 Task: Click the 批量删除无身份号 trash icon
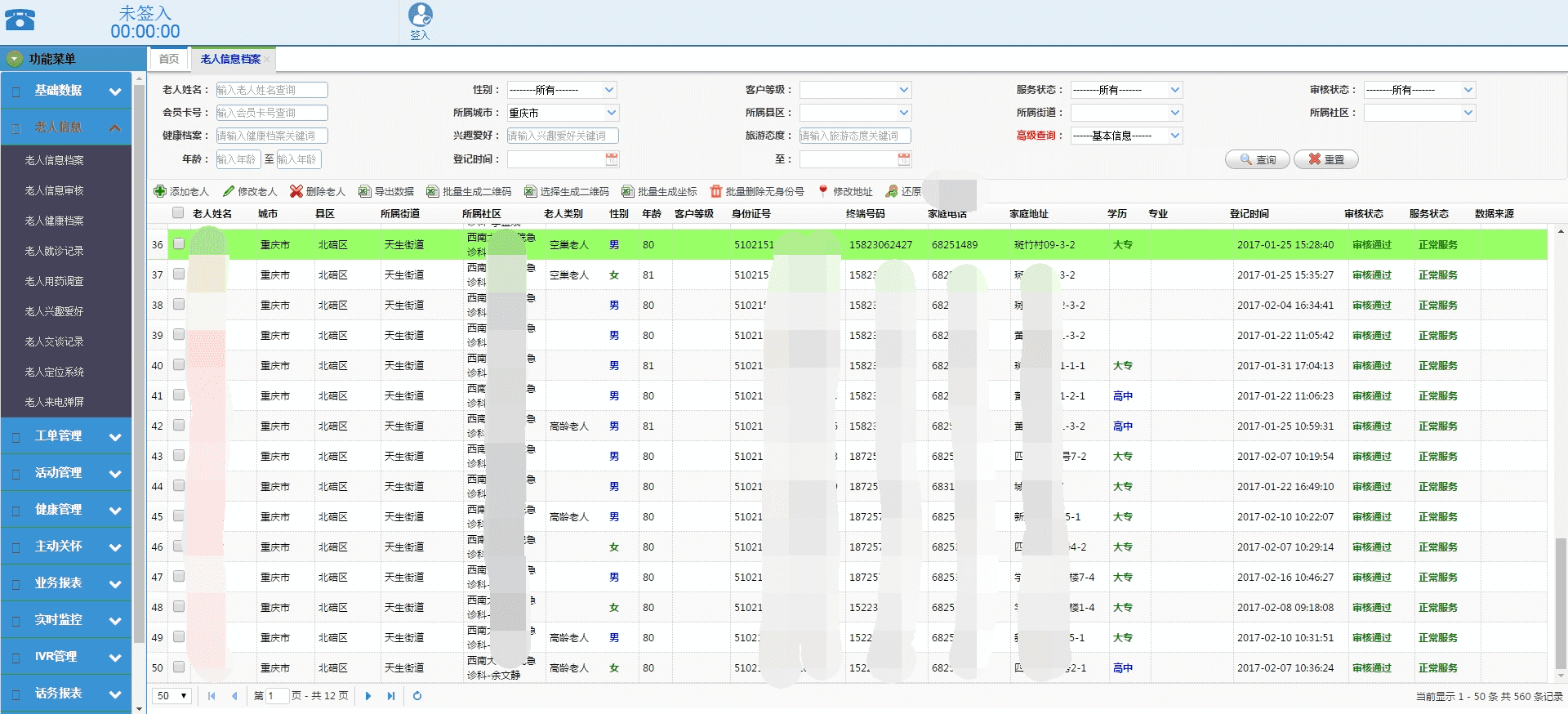(x=716, y=191)
